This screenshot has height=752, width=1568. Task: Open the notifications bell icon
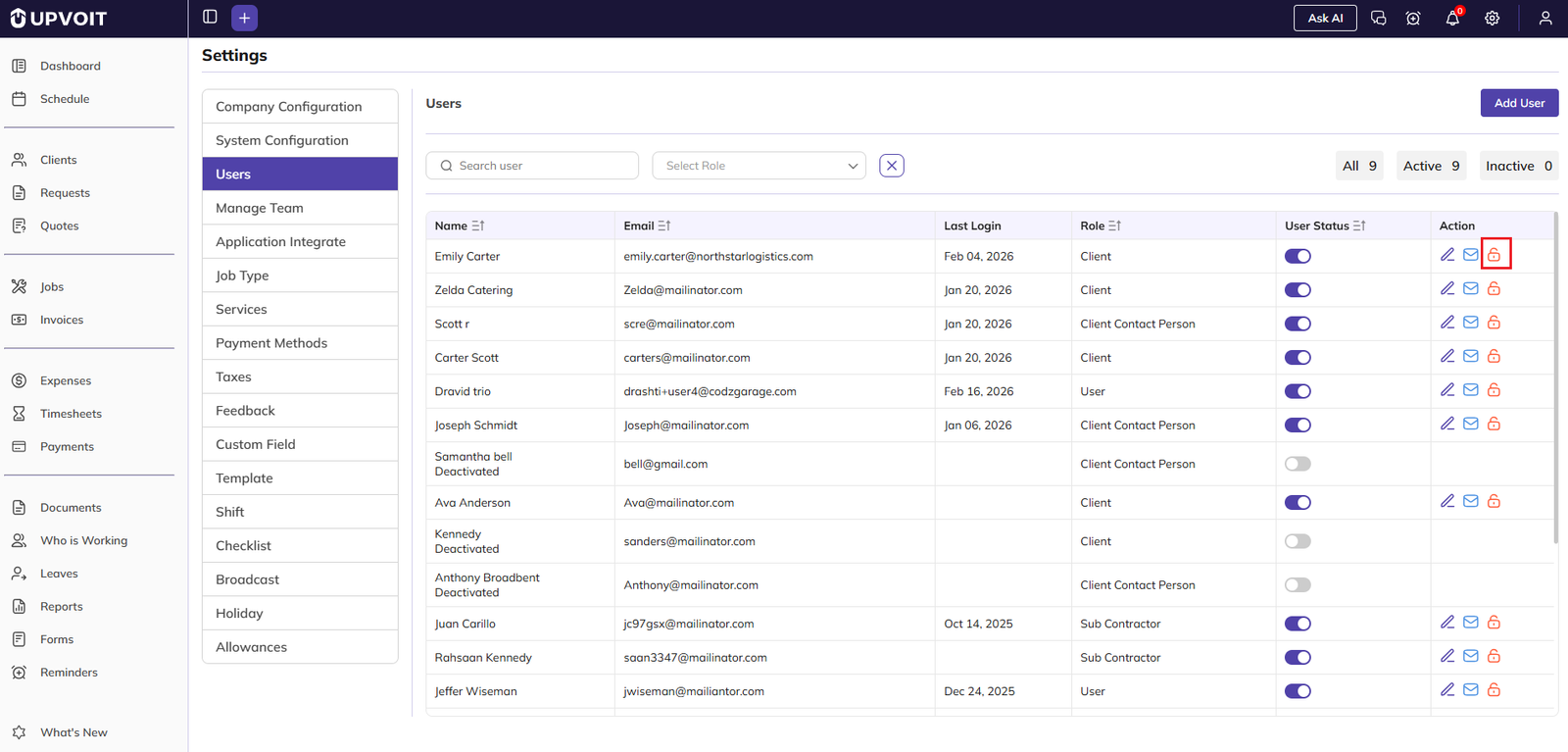(1452, 19)
